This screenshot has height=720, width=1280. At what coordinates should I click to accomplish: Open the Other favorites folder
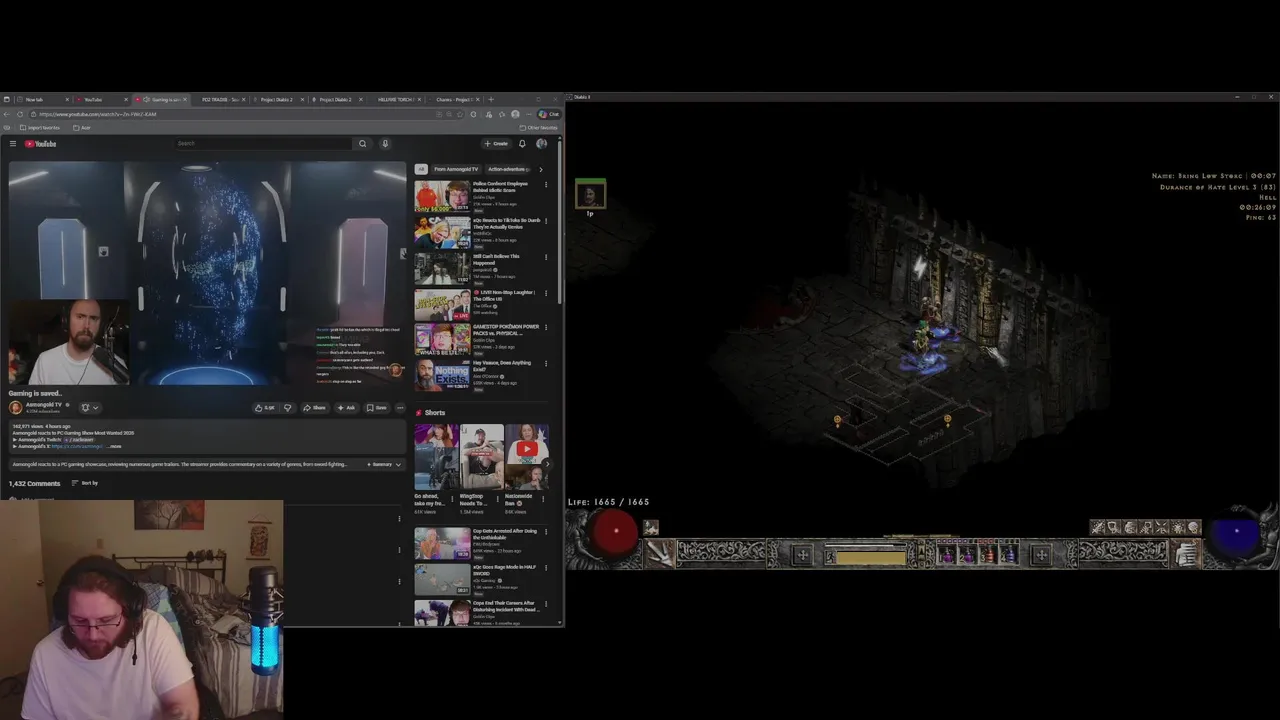pyautogui.click(x=538, y=127)
